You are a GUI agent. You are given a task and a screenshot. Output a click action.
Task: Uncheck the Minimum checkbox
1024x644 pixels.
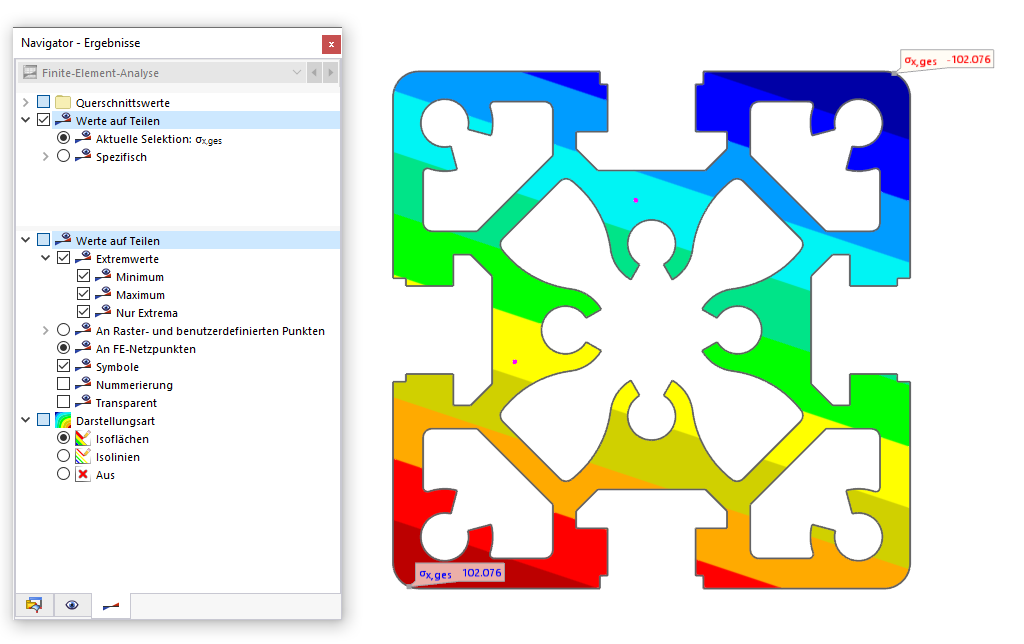(84, 276)
